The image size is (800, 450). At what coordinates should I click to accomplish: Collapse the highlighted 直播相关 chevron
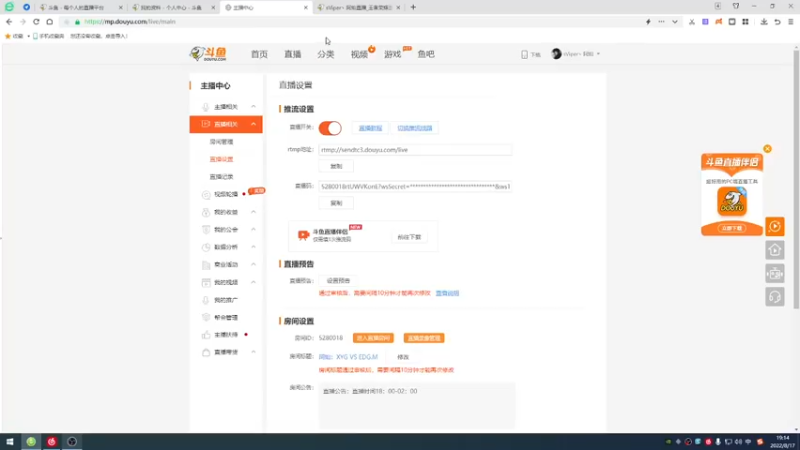click(x=253, y=124)
